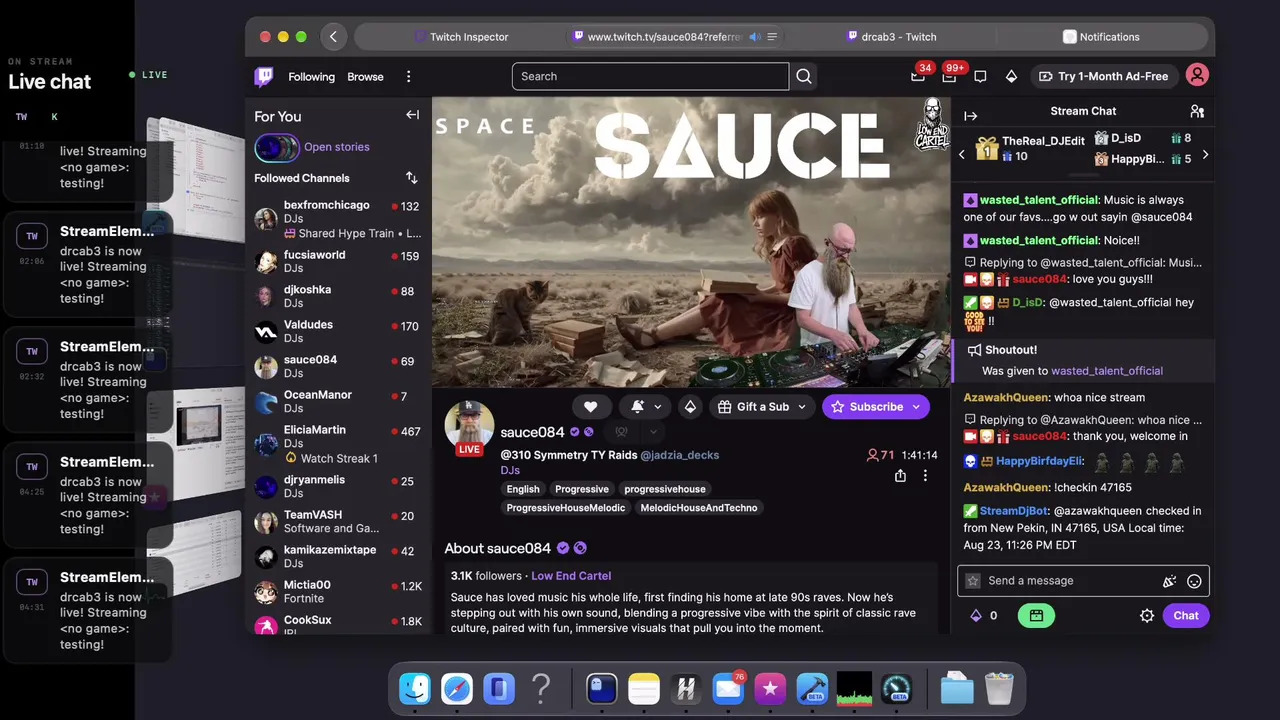The image size is (1280, 720).
Task: Open the Twitch home logo
Action: coord(264,76)
